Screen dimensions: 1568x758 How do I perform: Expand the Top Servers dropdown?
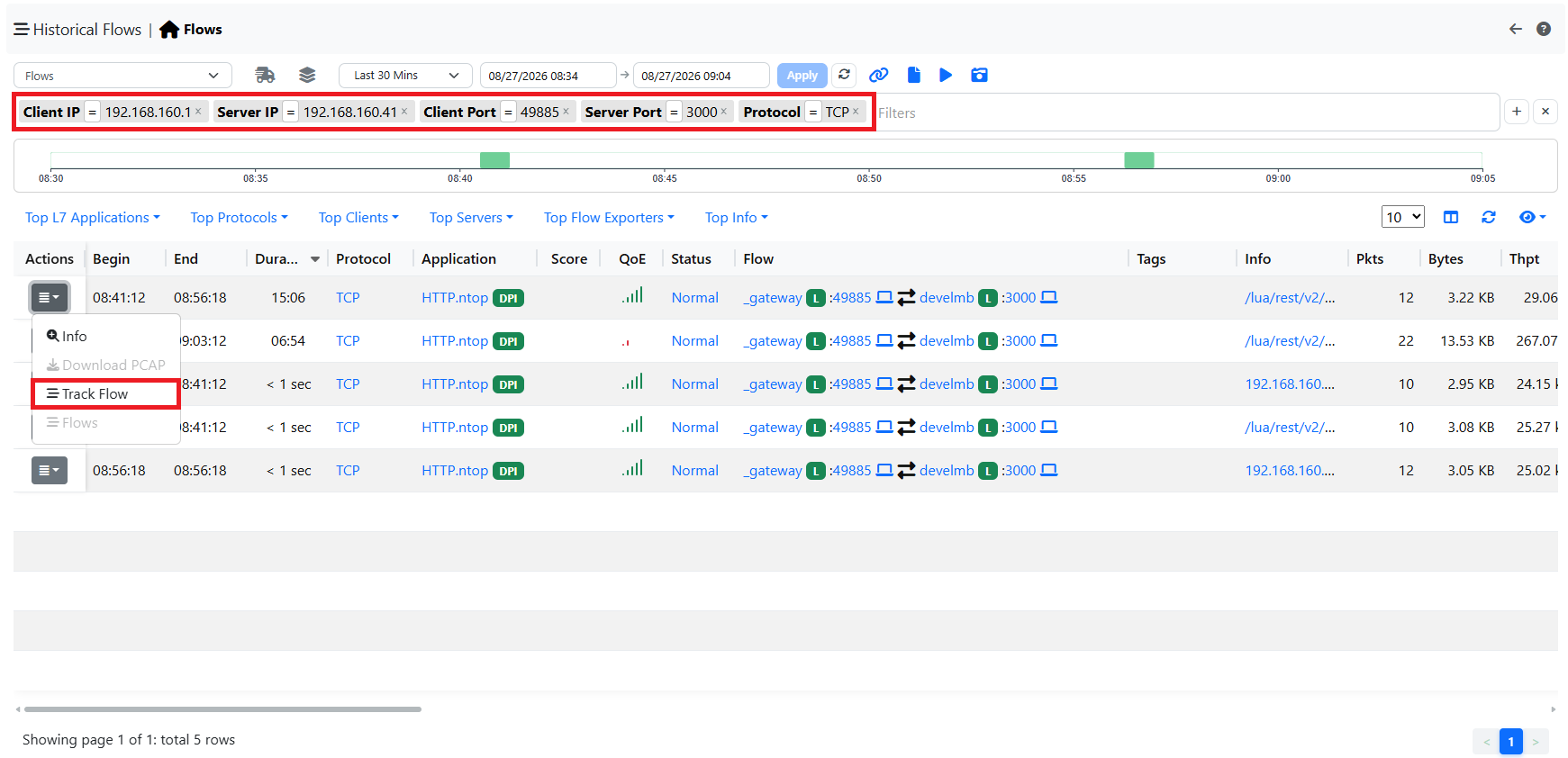coord(471,218)
